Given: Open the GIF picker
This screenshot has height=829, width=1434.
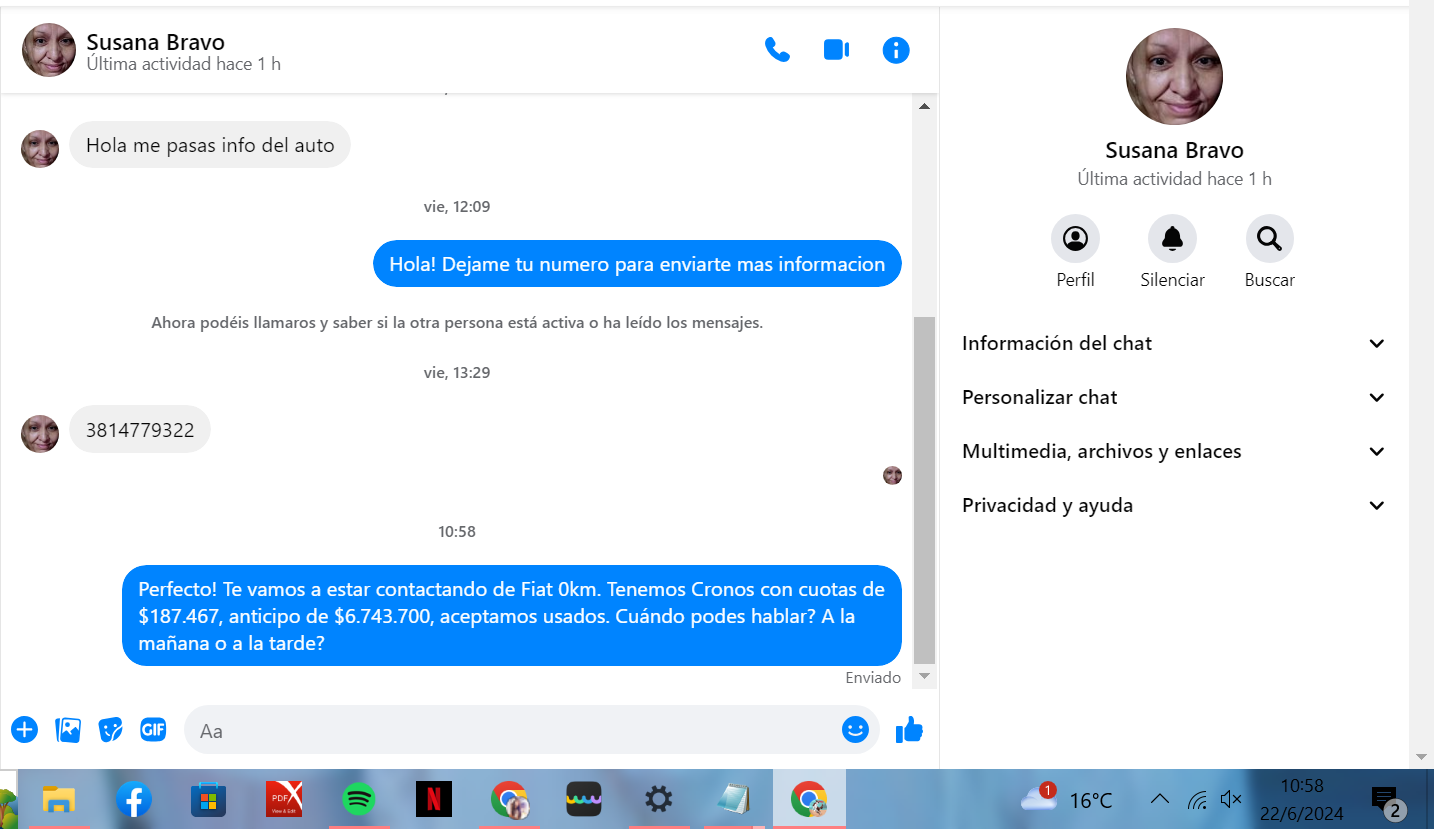Looking at the screenshot, I should pos(153,730).
